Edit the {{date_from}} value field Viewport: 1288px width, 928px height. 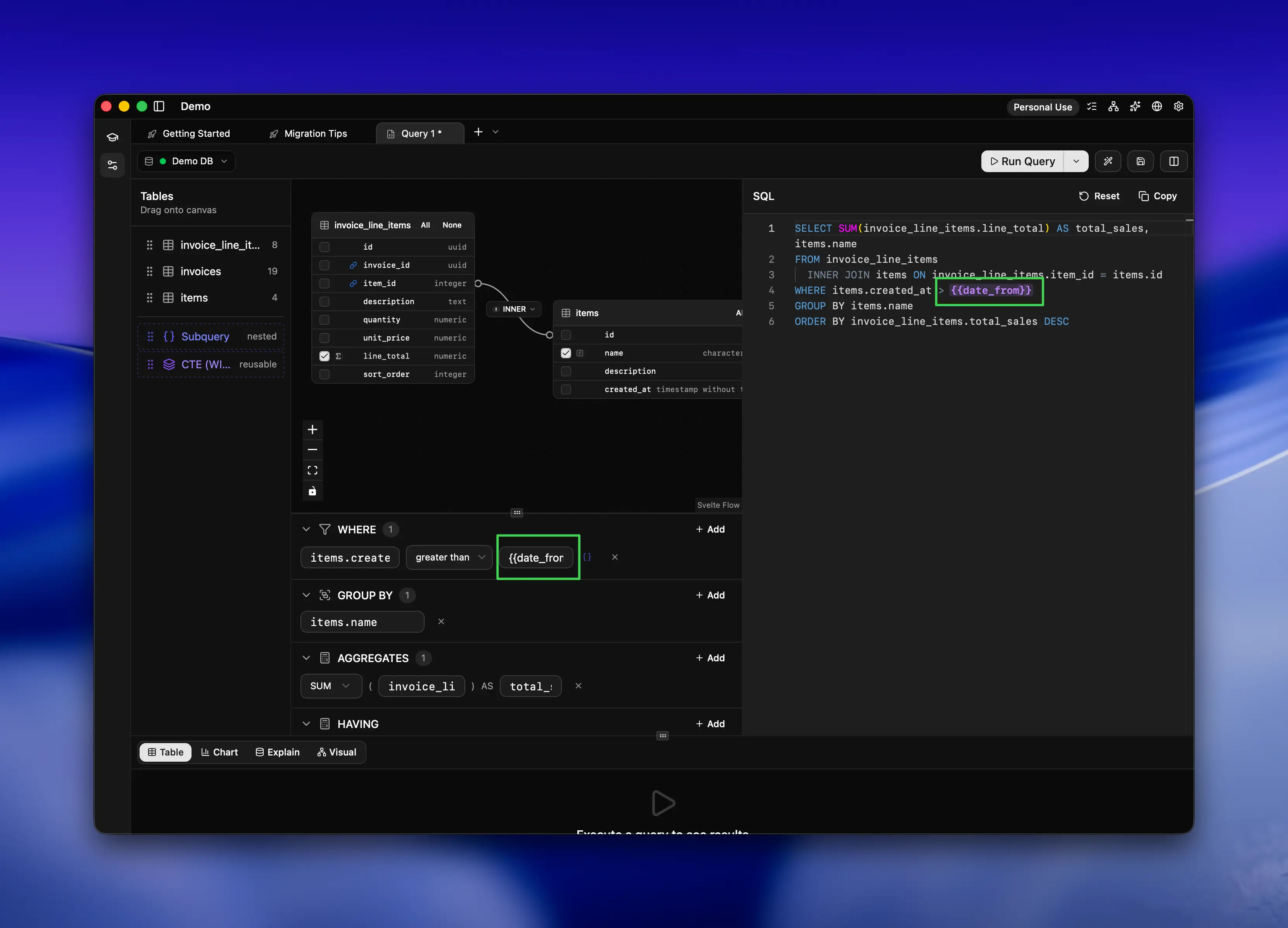(537, 557)
